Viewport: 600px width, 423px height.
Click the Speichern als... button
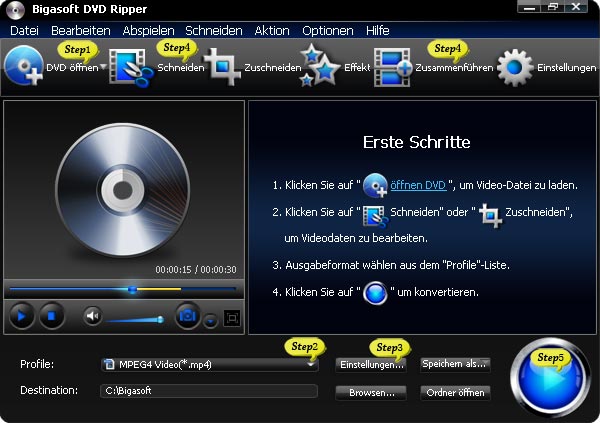coord(455,364)
